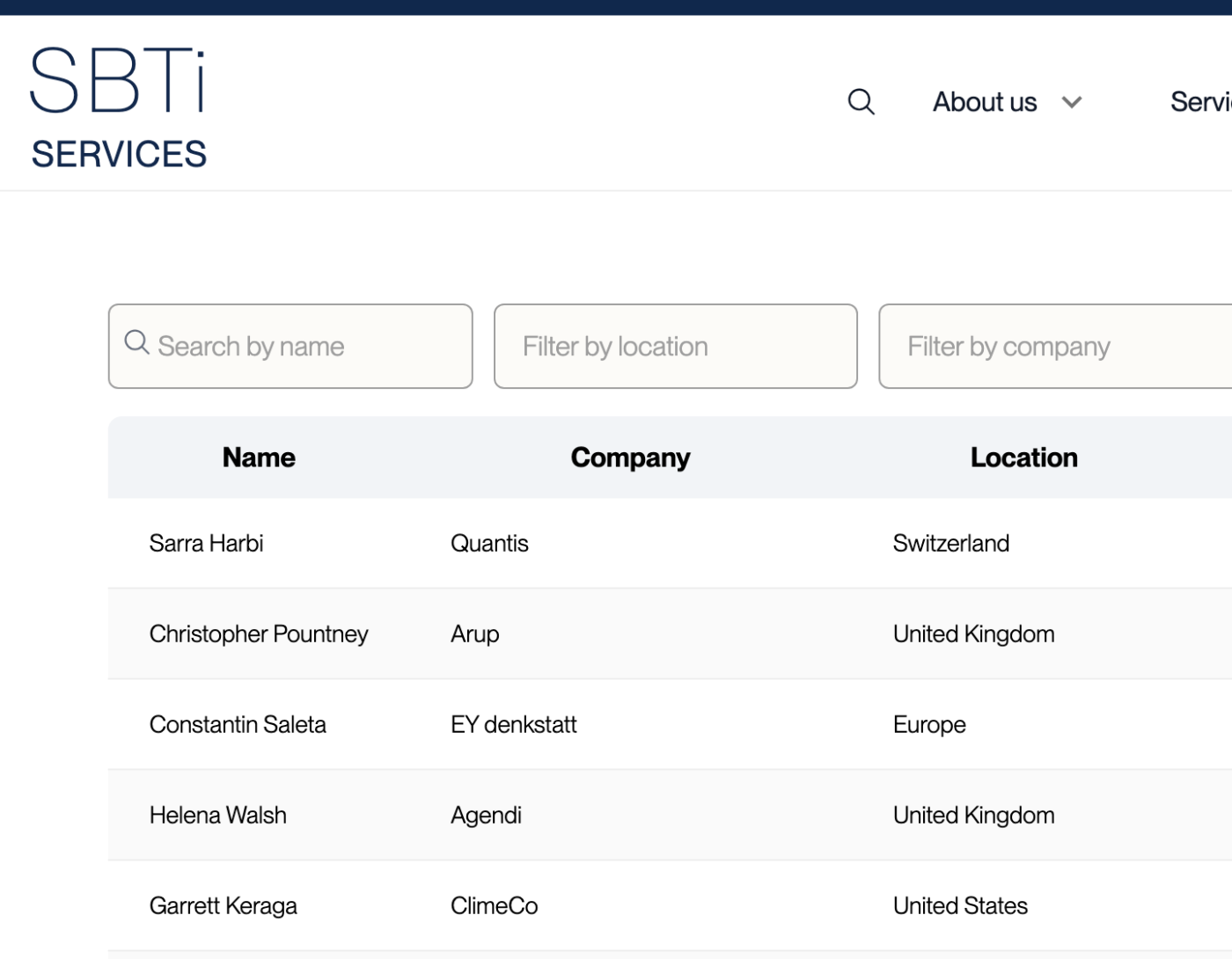Select the row for Garrett Keraga
This screenshot has height=959, width=1232.
223,905
